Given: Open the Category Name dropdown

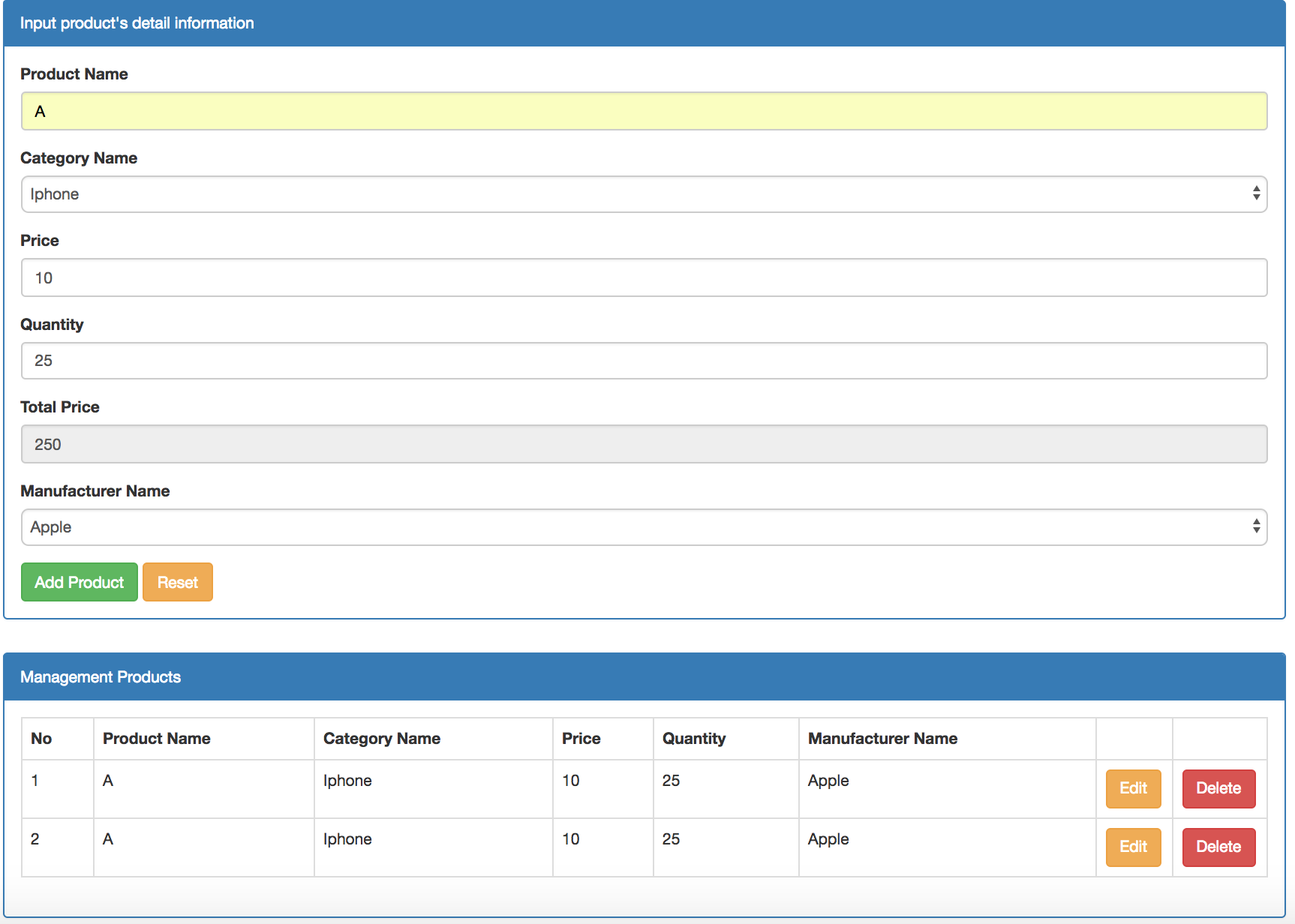Looking at the screenshot, I should coord(644,194).
